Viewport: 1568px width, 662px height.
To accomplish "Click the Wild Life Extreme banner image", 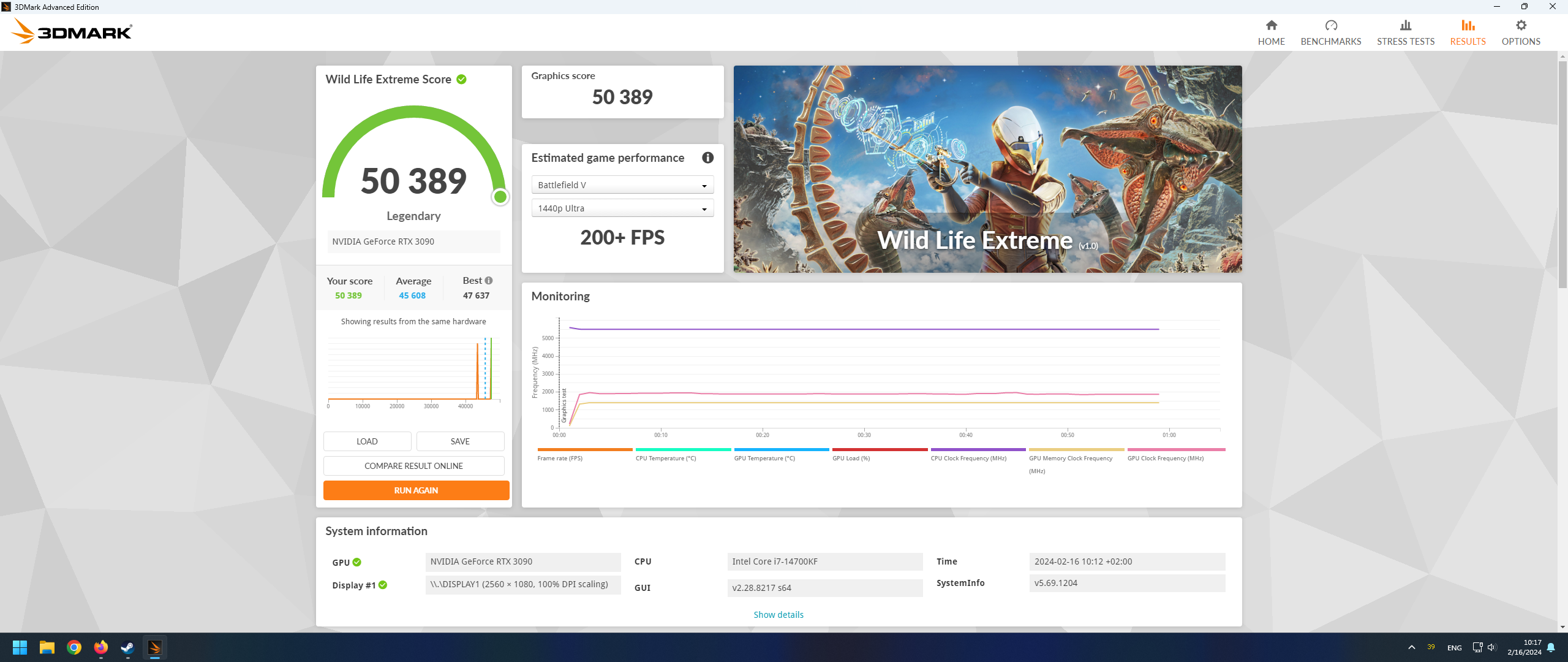I will pos(988,169).
